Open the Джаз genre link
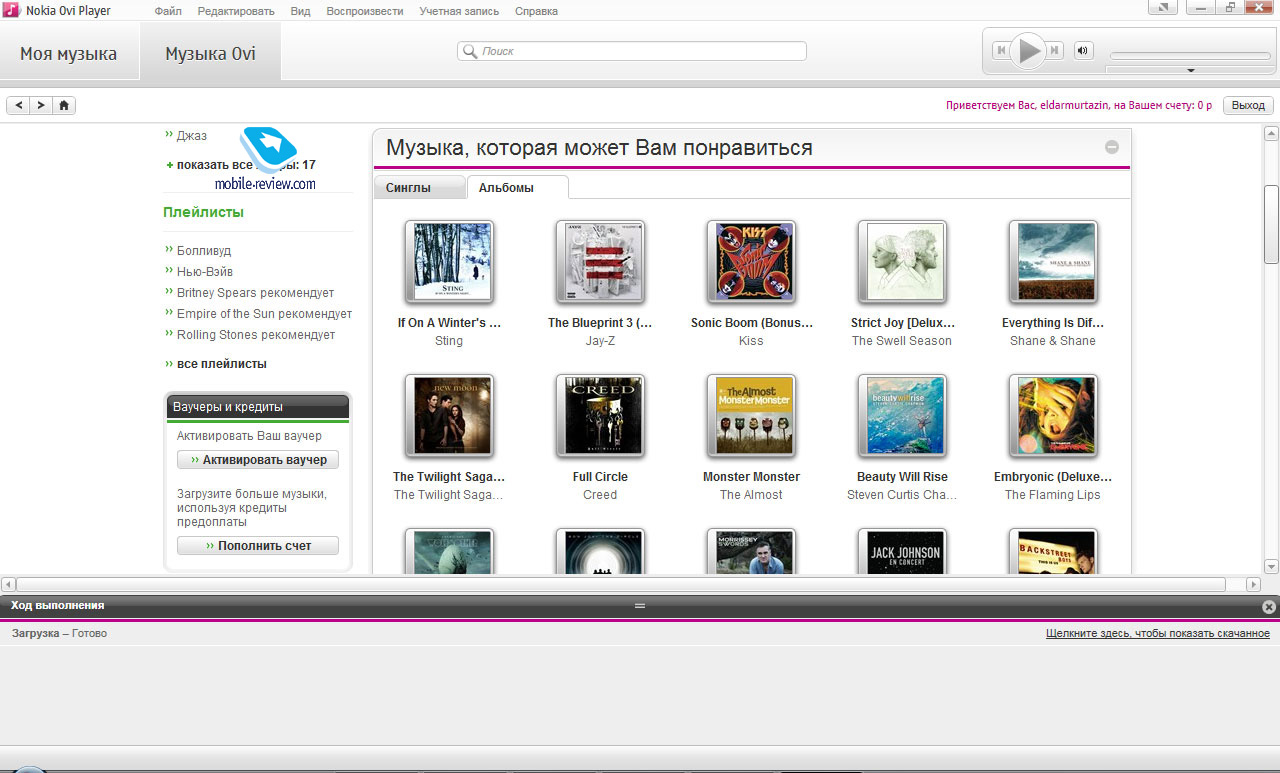Viewport: 1280px width, 773px height. tap(192, 136)
